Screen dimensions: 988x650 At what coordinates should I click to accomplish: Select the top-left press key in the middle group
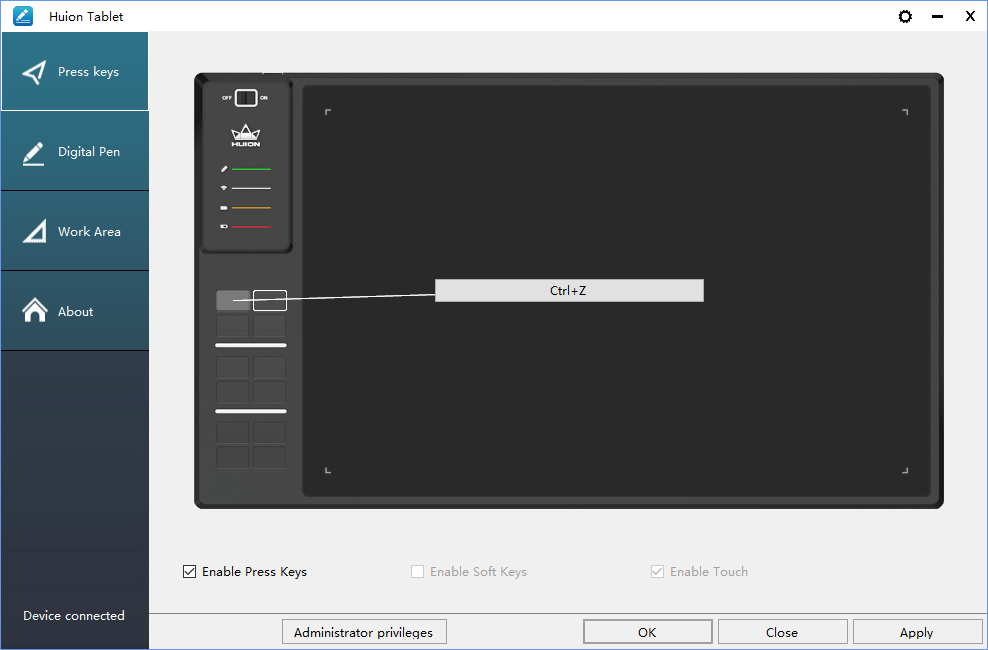(x=233, y=367)
